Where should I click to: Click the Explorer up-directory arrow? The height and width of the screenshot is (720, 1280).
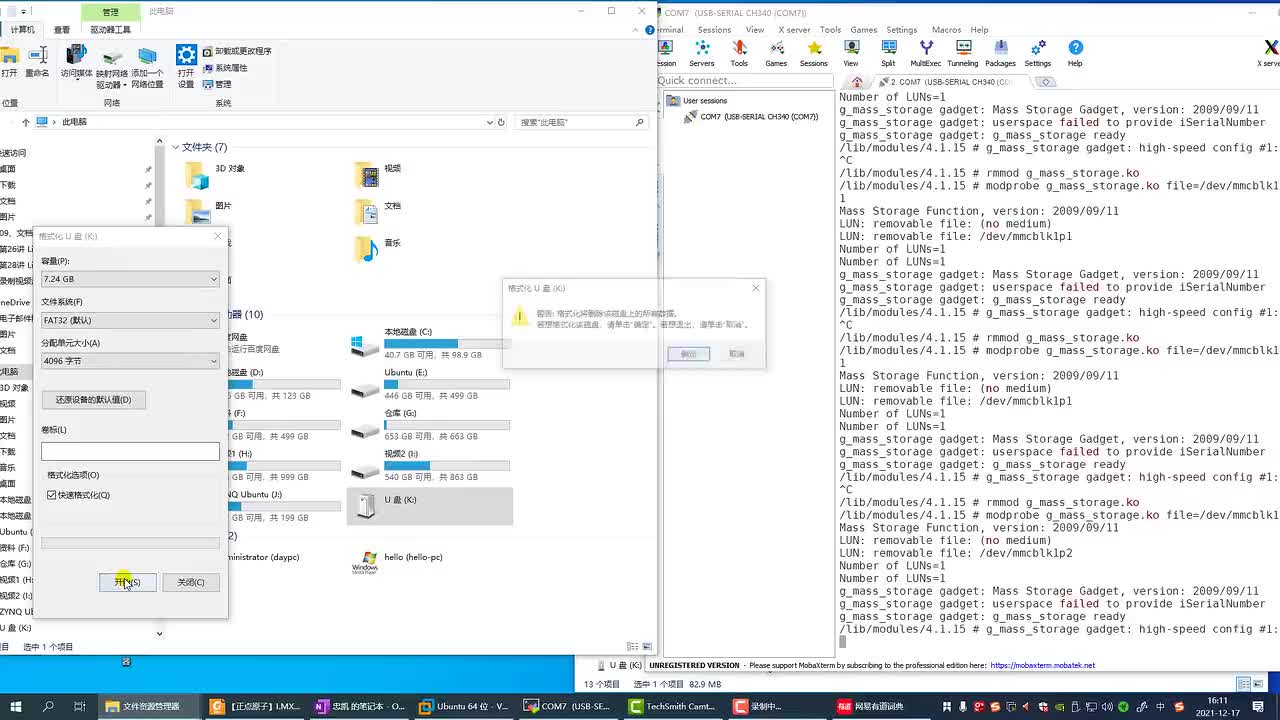[x=25, y=122]
